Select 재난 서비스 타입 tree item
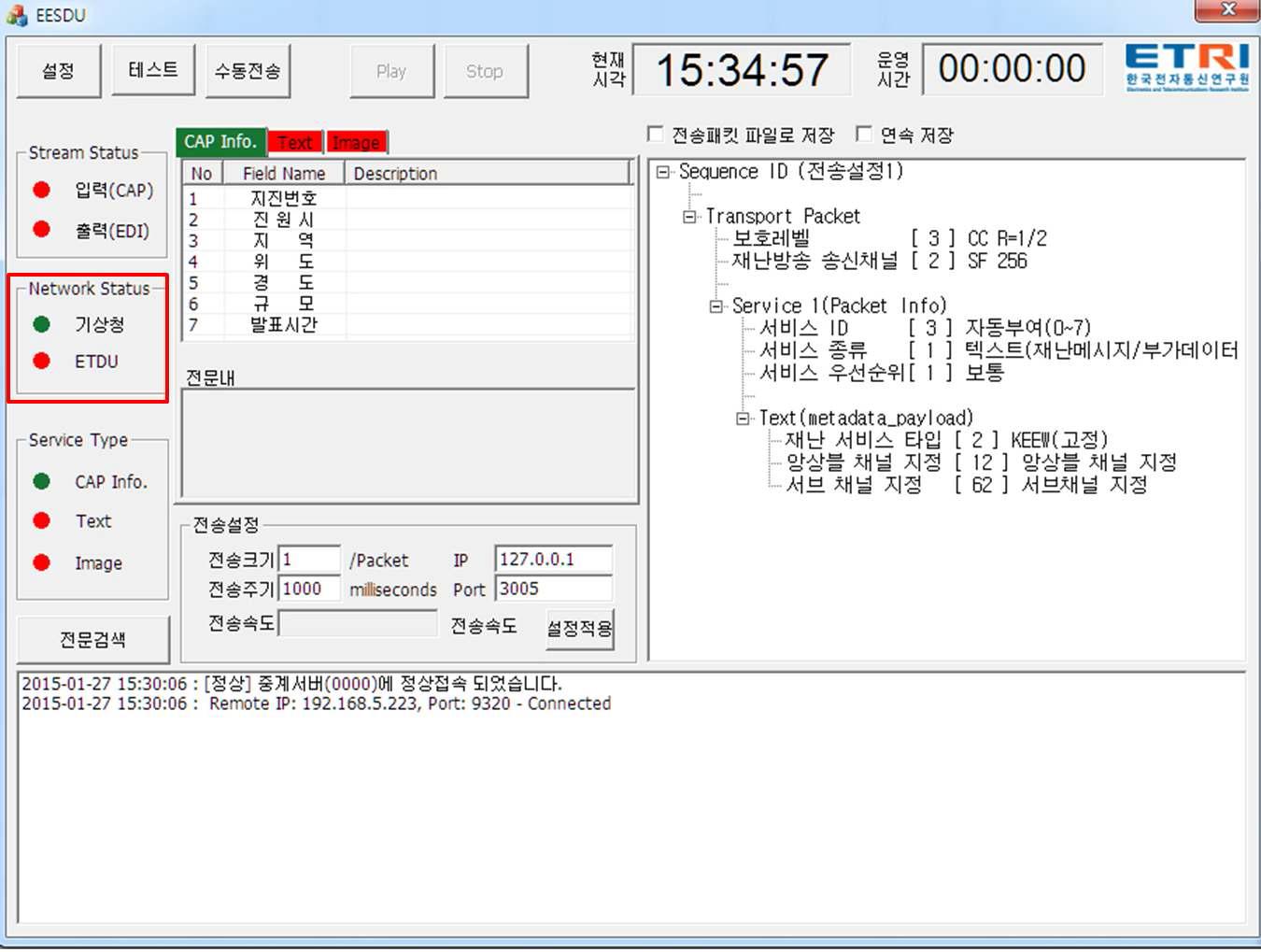 (x=946, y=441)
